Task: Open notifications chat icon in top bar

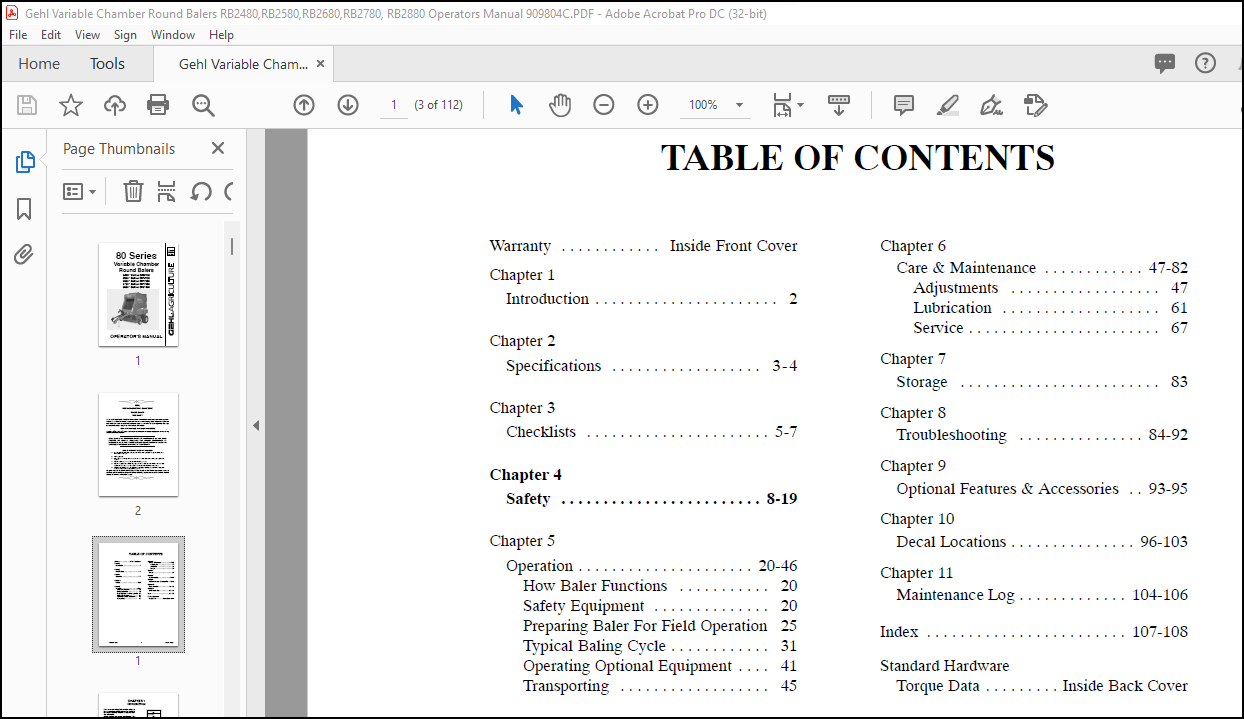Action: pos(1165,63)
